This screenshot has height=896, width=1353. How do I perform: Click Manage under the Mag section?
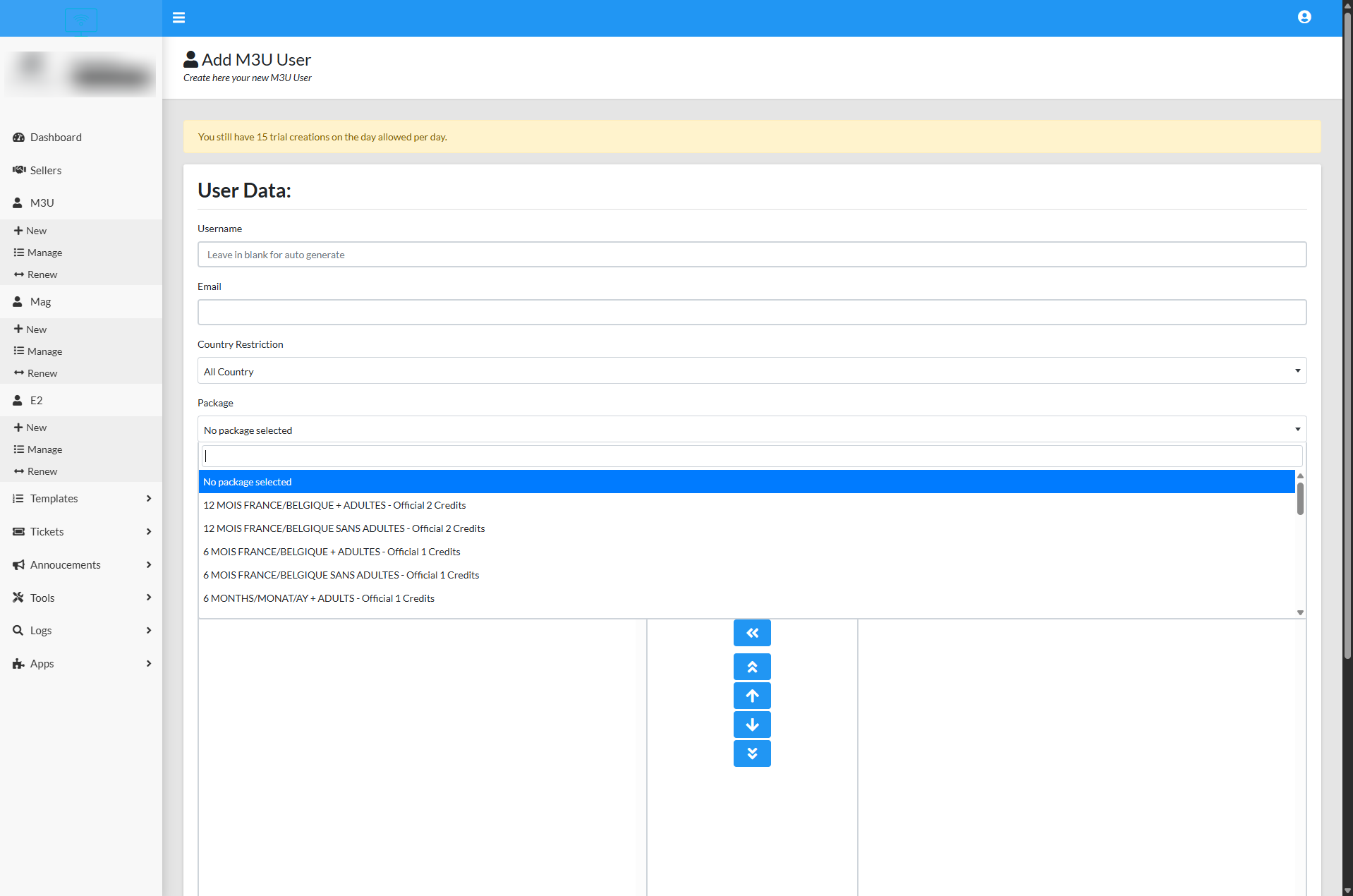coord(44,351)
